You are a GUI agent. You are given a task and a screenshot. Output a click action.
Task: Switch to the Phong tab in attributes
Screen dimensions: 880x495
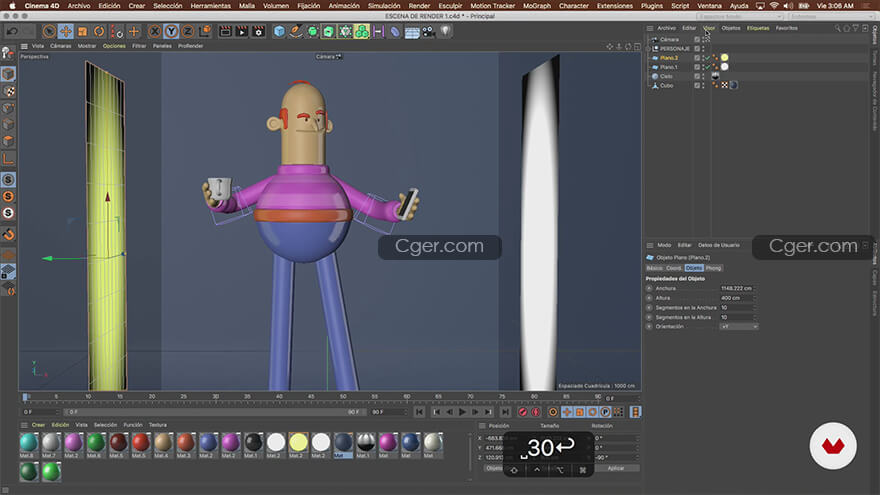click(713, 268)
